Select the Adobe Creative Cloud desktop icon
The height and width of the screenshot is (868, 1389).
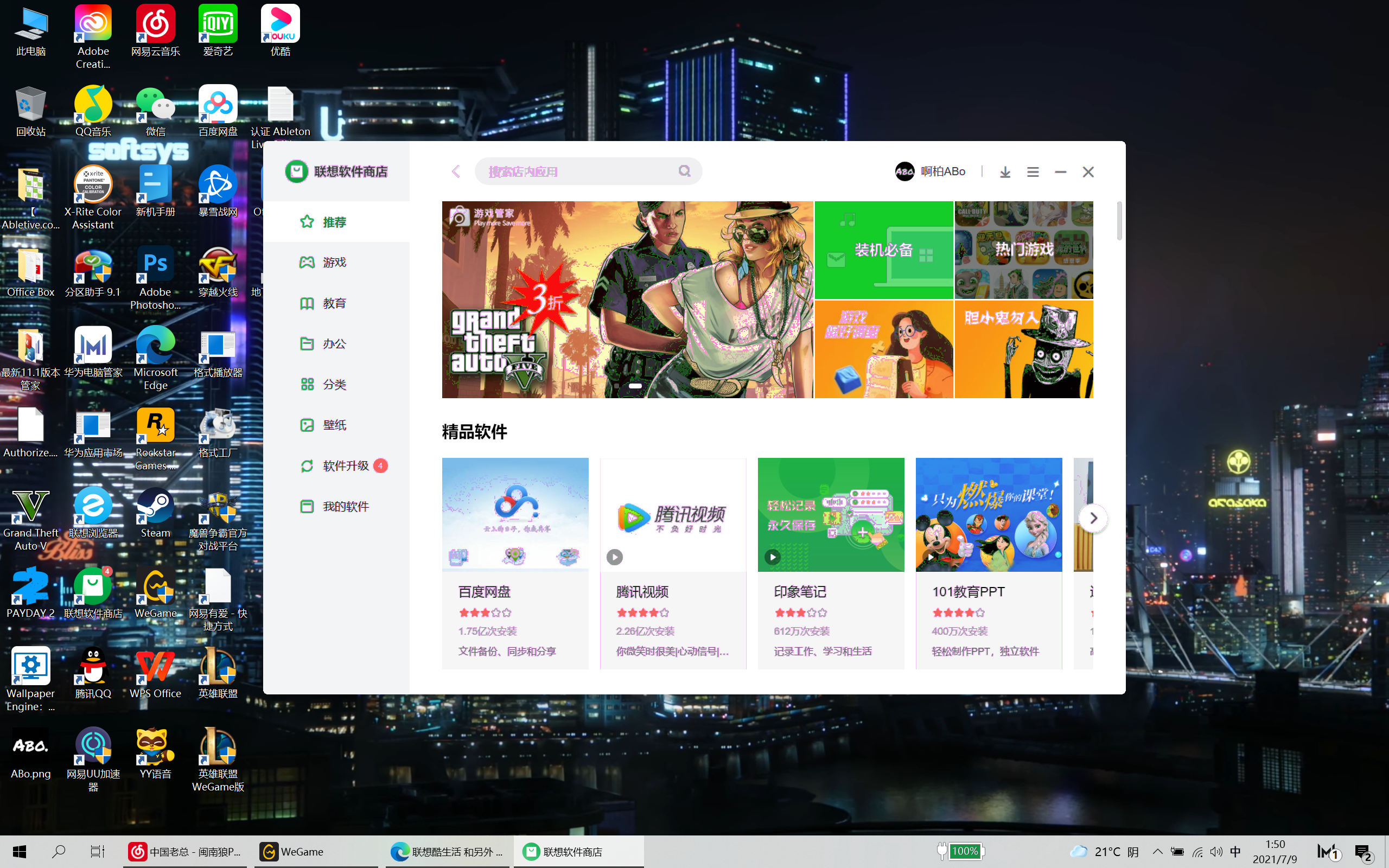coord(93,37)
